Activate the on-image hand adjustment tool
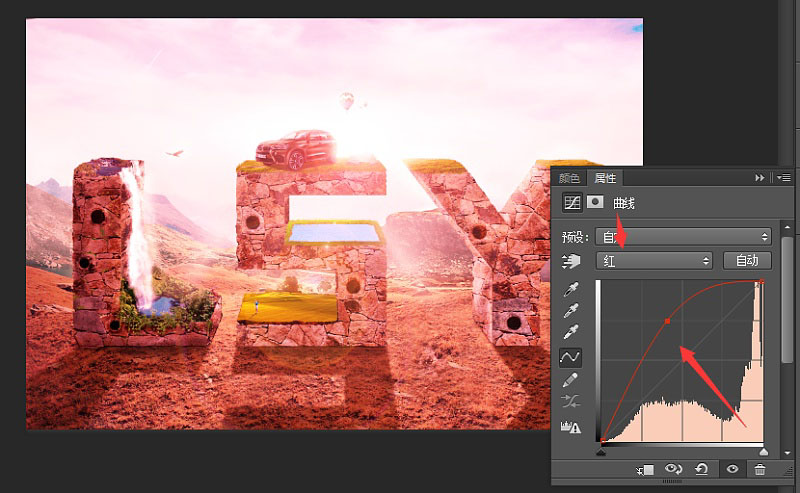The image size is (800, 493). point(571,261)
